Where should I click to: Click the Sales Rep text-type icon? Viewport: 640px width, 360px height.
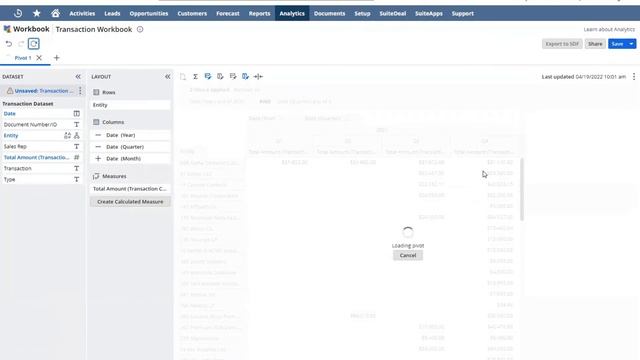[76, 146]
